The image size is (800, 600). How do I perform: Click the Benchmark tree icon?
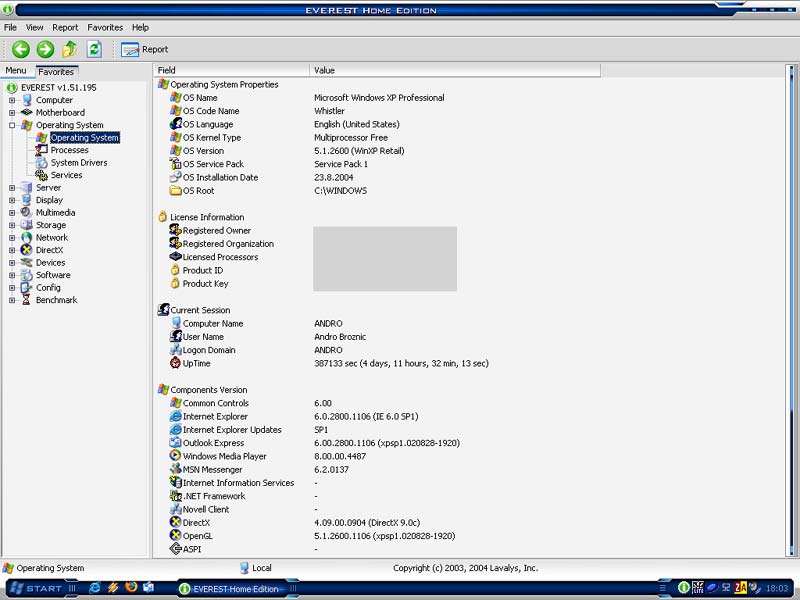click(27, 300)
